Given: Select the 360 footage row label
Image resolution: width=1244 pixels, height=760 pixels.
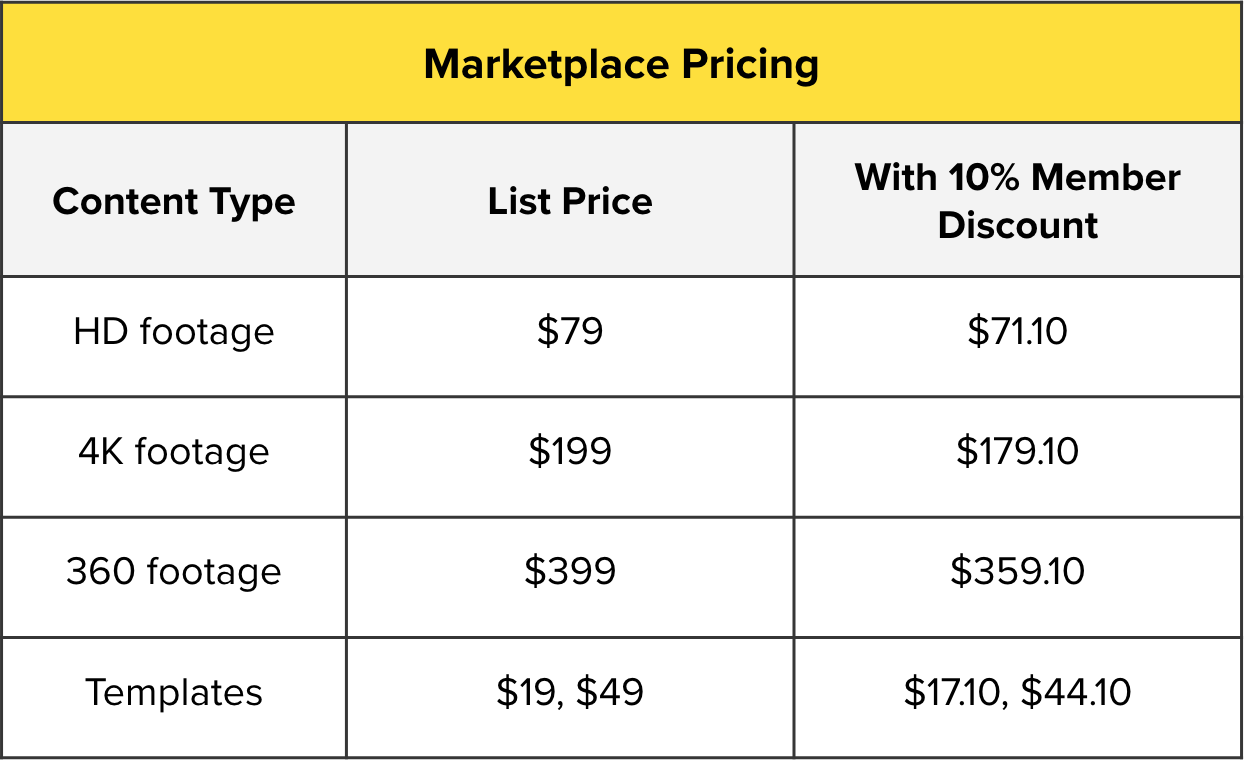Looking at the screenshot, I should point(174,571).
